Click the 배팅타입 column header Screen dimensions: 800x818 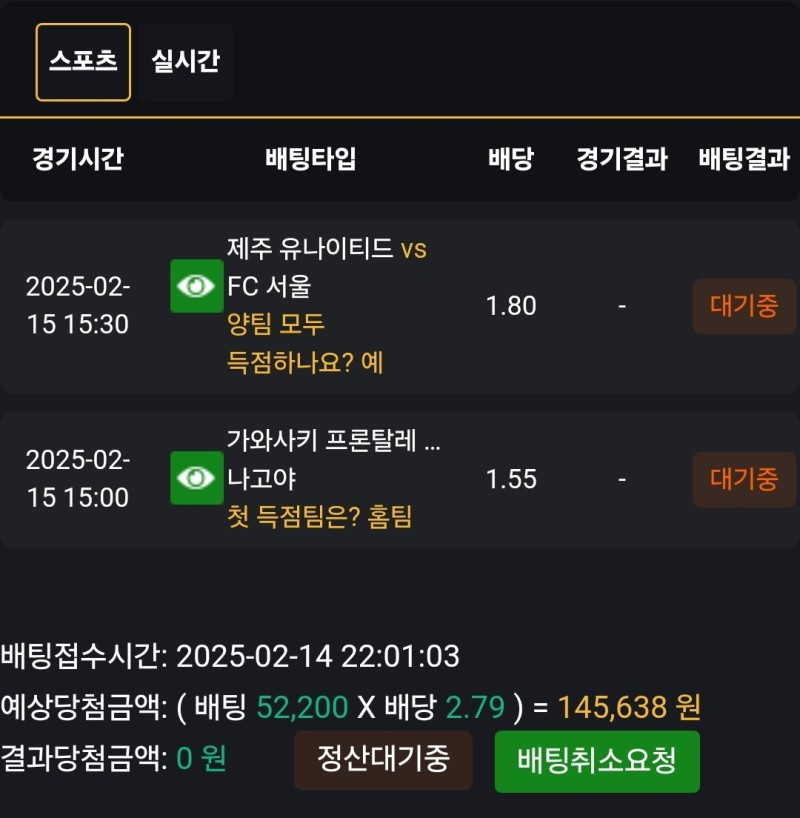click(x=311, y=159)
